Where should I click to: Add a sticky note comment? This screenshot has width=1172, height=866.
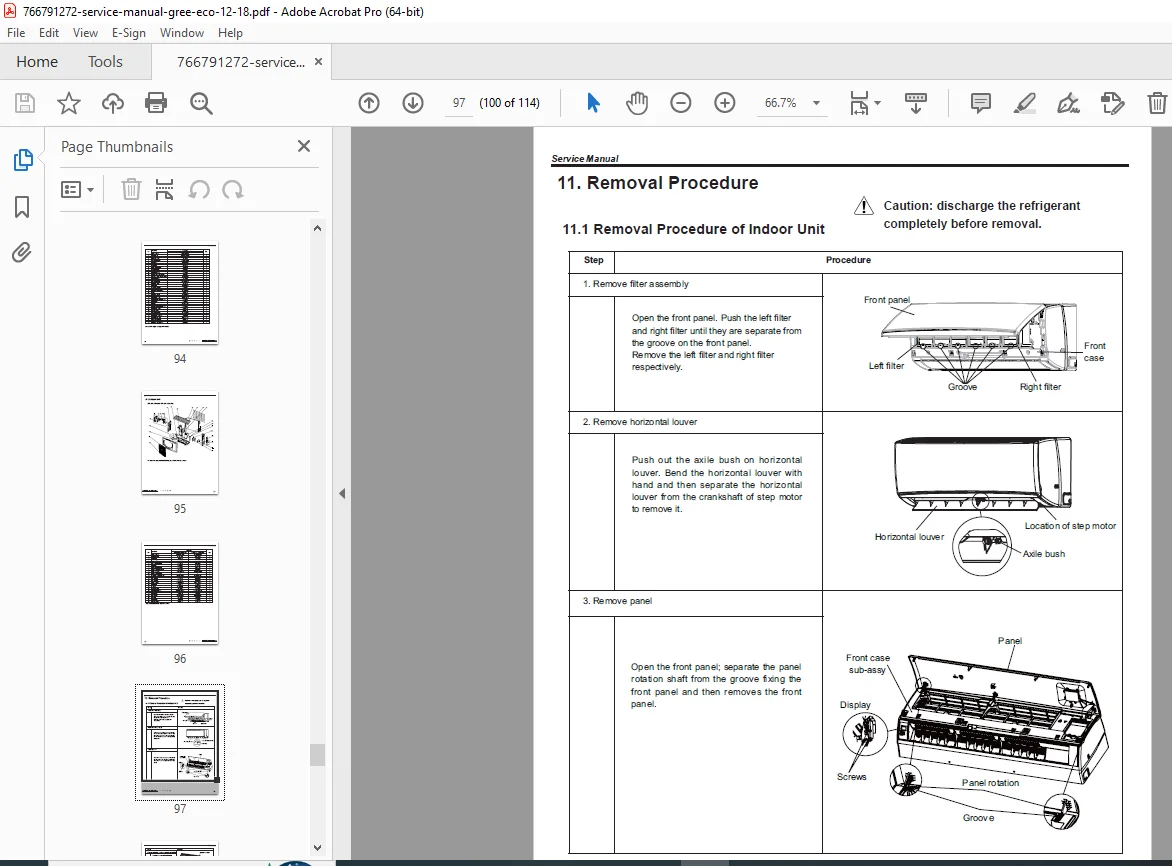[x=981, y=103]
